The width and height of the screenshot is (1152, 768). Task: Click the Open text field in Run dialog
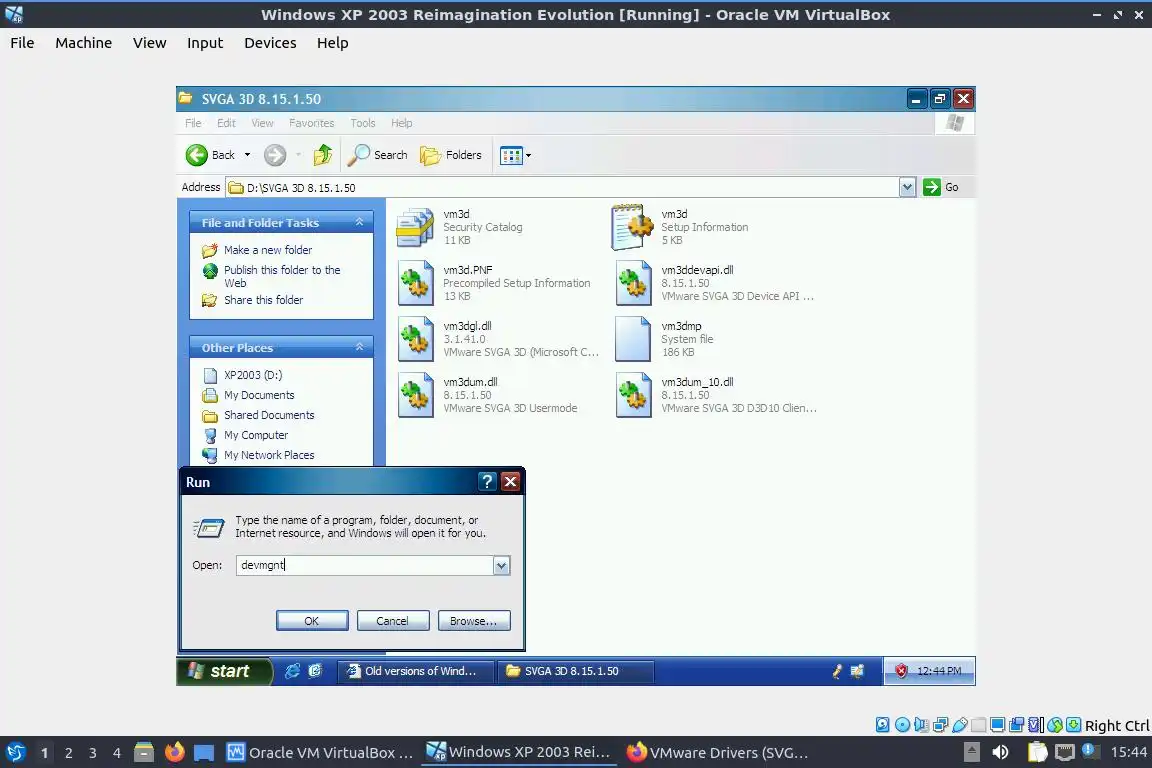coord(365,565)
